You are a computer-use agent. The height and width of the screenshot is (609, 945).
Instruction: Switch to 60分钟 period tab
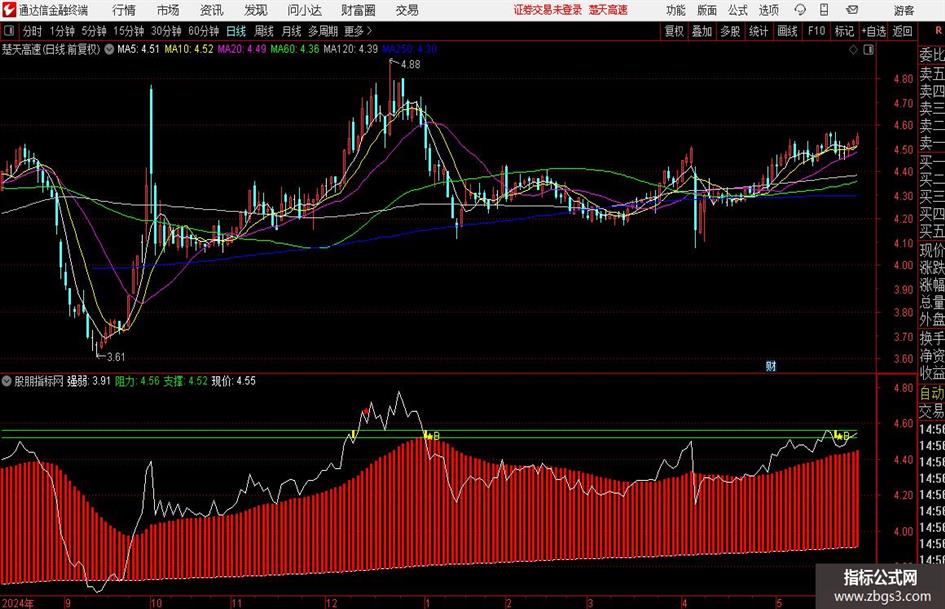click(203, 31)
